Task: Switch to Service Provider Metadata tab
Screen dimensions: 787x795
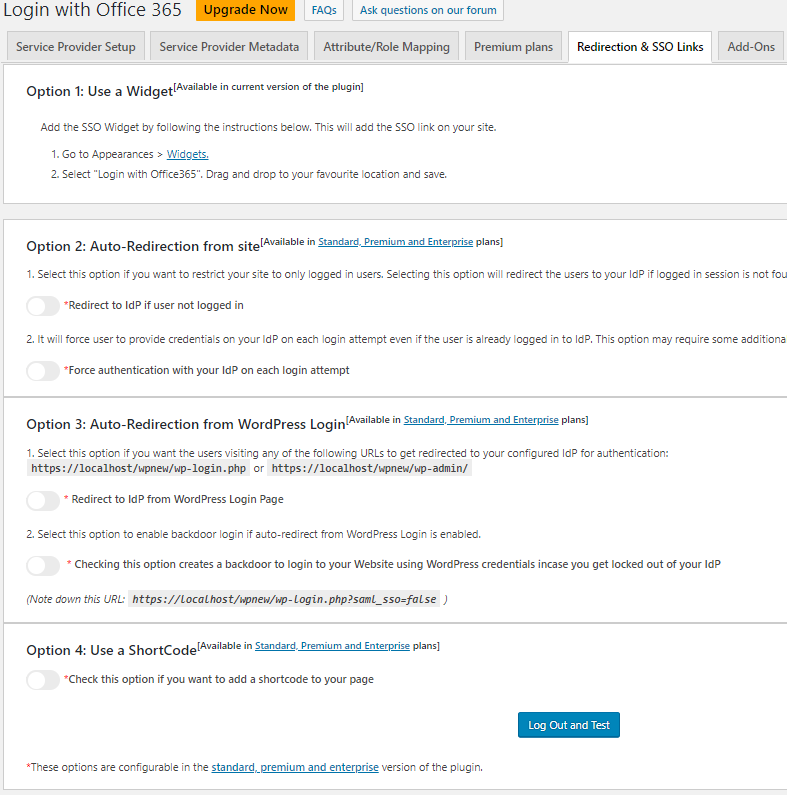Action: (x=229, y=47)
